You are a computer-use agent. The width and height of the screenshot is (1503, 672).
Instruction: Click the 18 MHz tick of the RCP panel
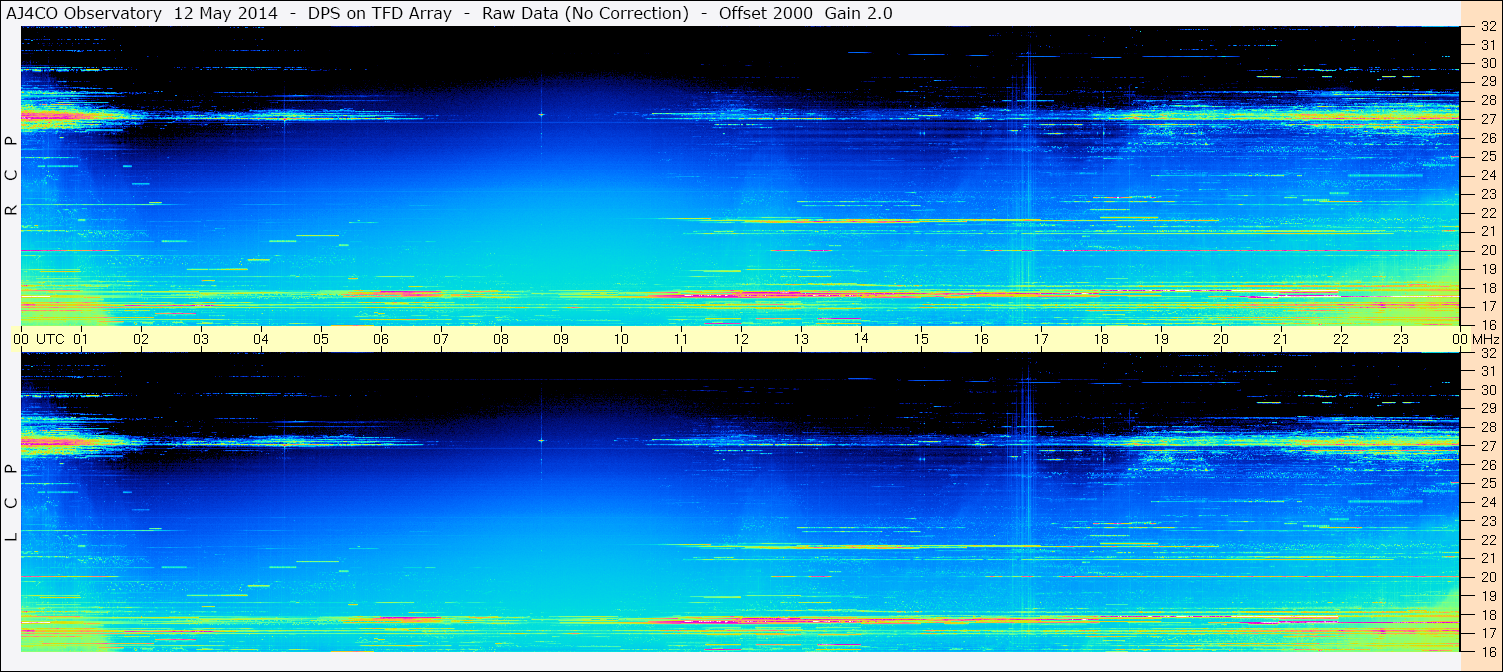point(1487,288)
